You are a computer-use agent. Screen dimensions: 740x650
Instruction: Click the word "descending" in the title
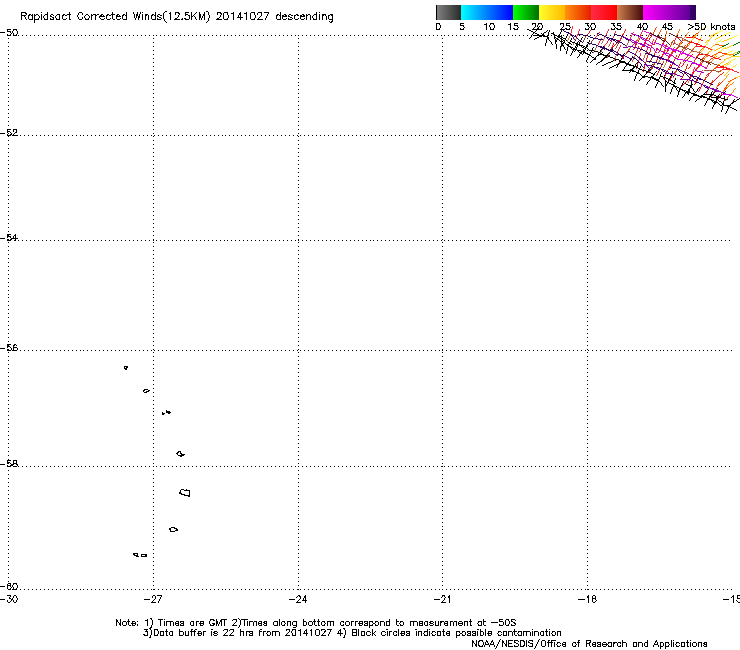click(x=304, y=17)
